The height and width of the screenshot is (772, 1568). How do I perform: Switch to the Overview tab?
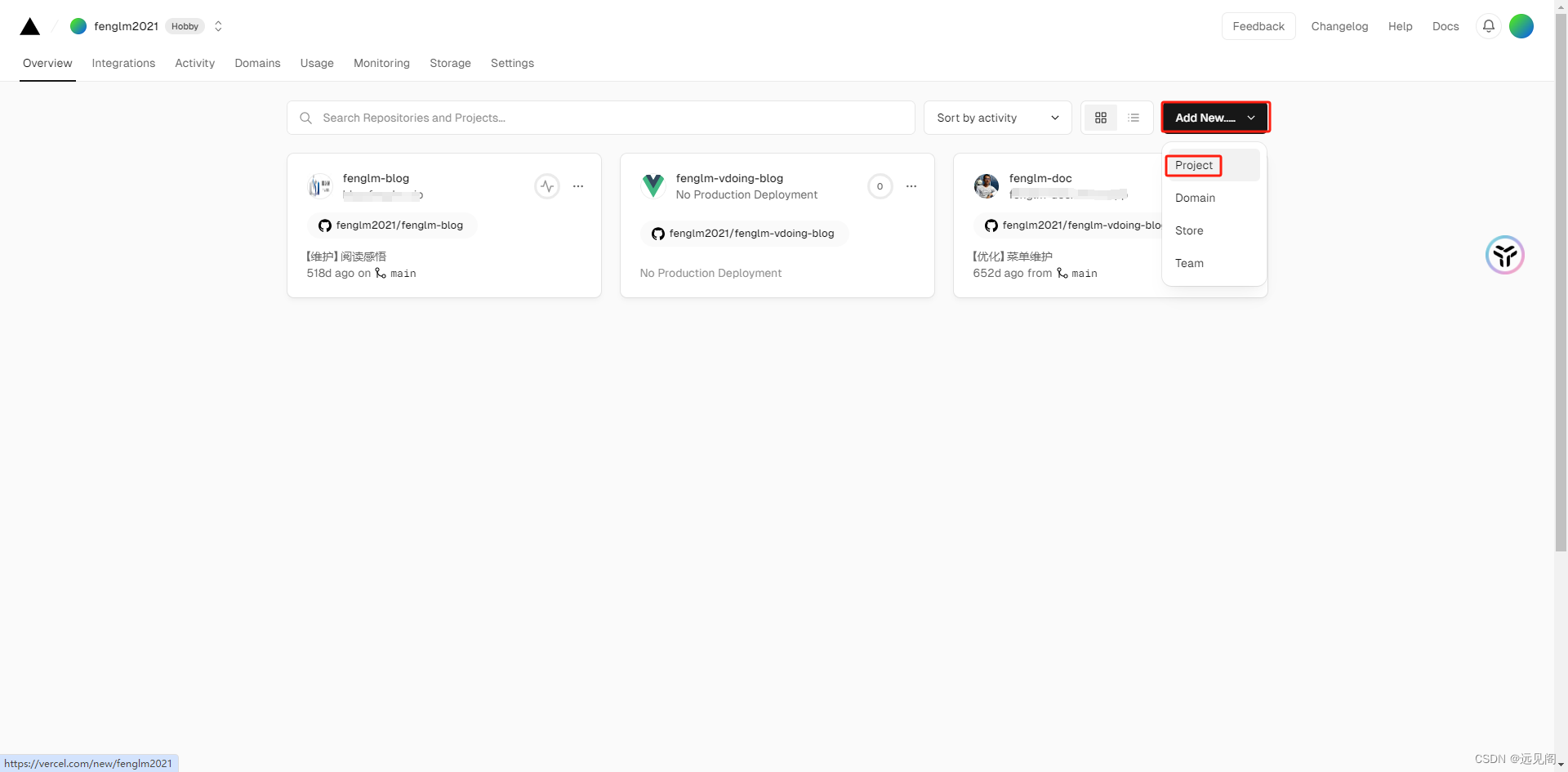[47, 63]
